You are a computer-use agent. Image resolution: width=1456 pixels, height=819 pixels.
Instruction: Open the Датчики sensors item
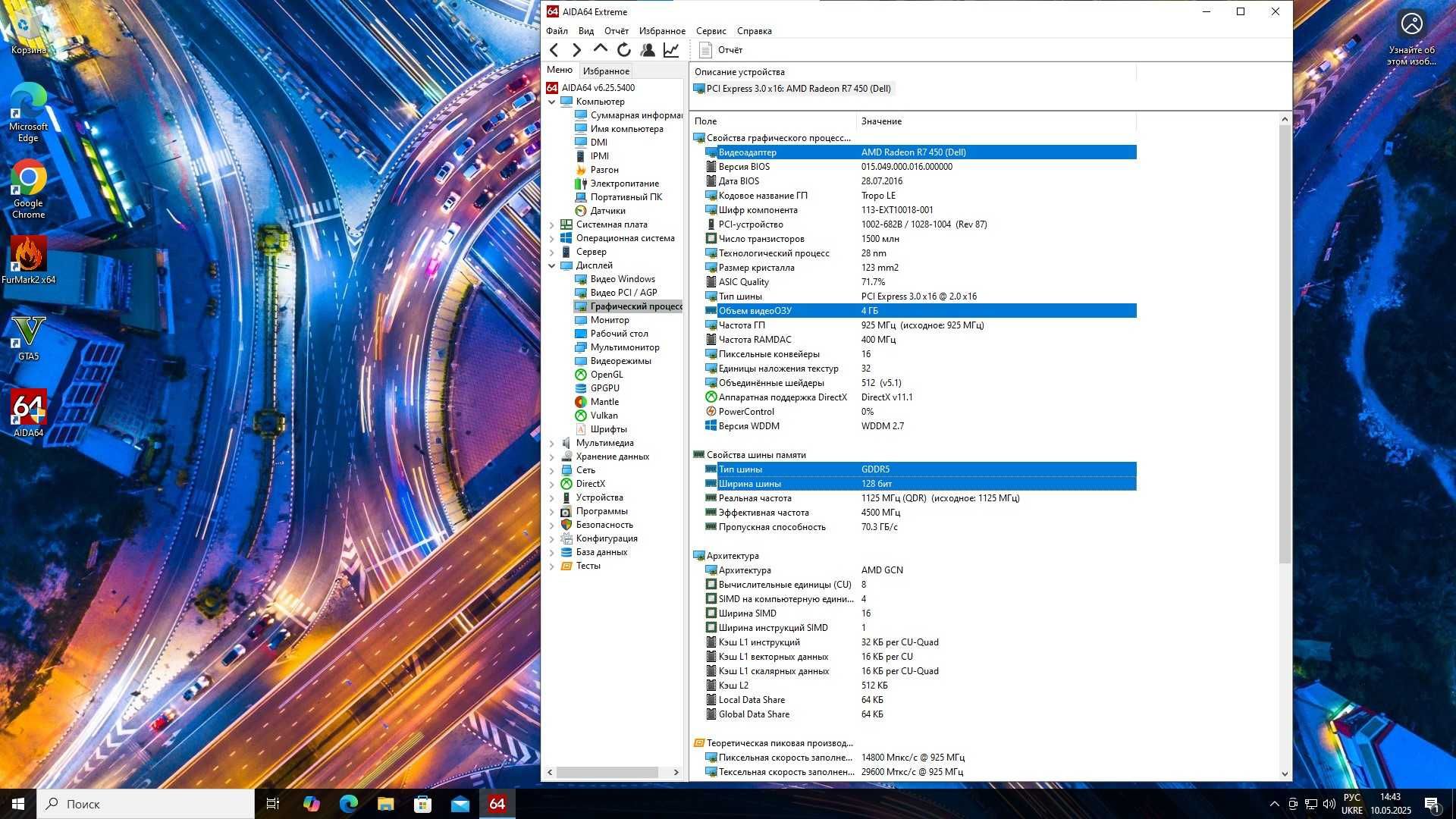600,211
